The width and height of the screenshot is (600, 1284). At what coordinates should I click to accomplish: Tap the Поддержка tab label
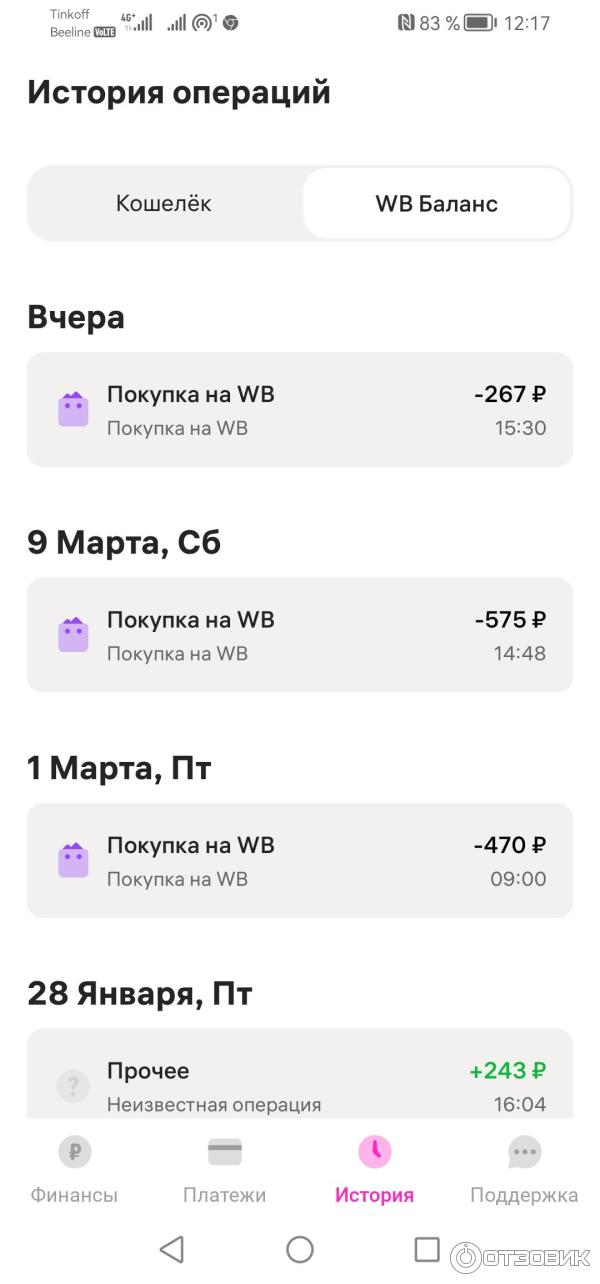click(x=524, y=1195)
